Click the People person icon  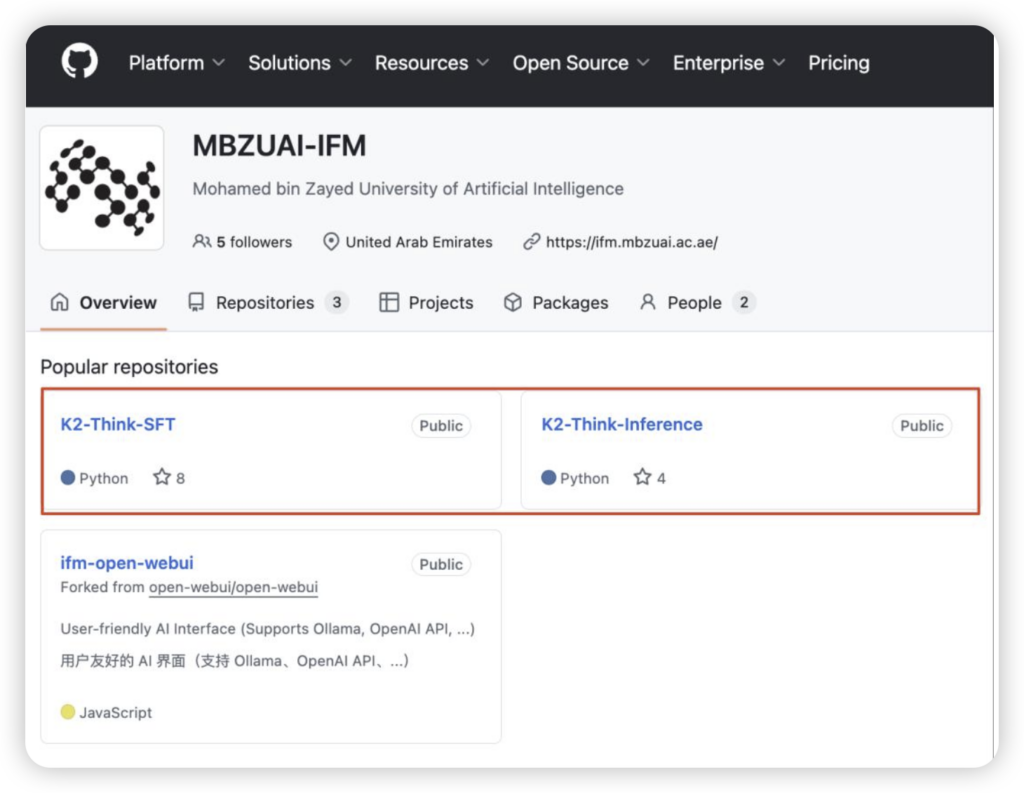tap(647, 302)
